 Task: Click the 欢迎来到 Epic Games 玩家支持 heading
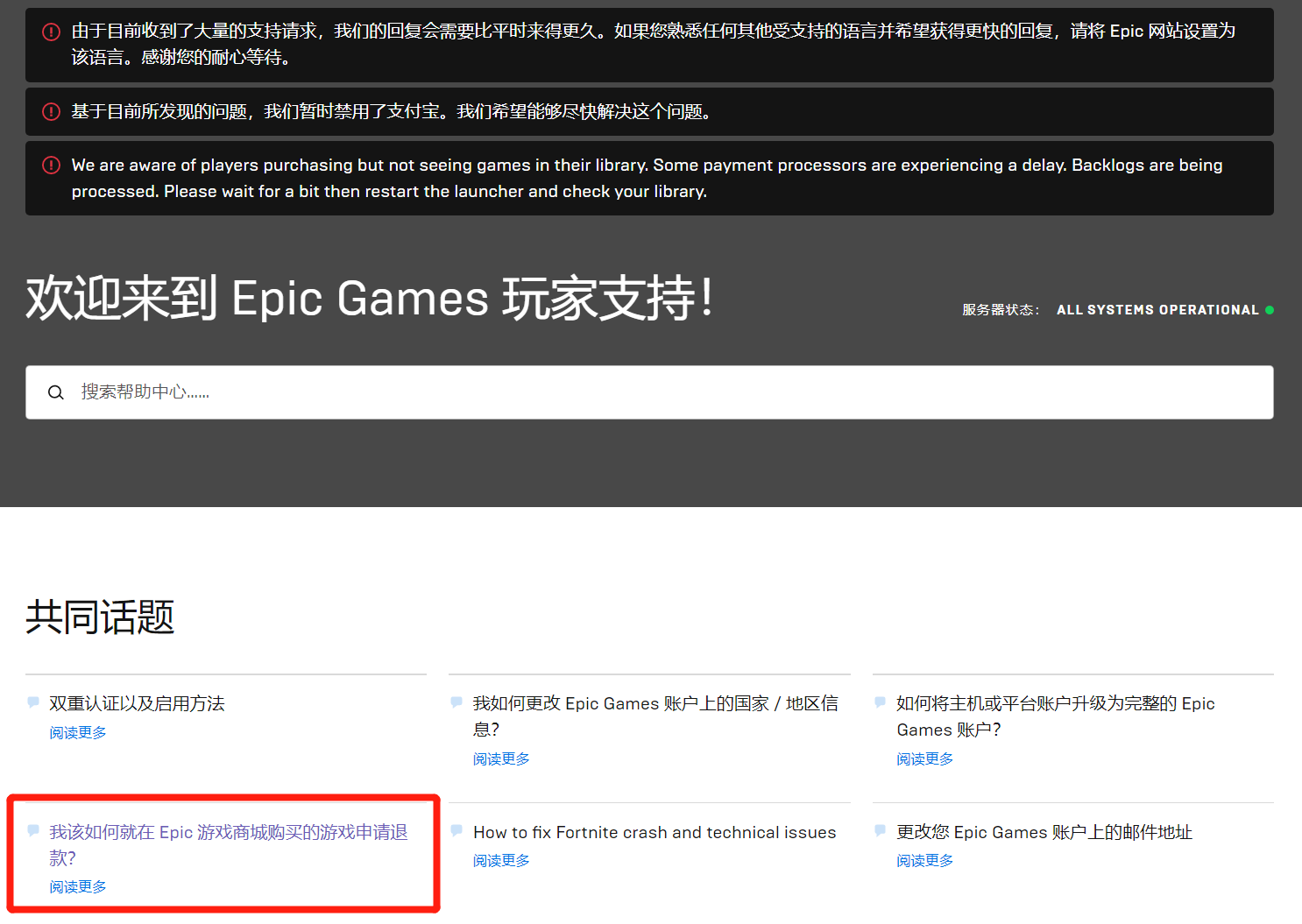(370, 298)
